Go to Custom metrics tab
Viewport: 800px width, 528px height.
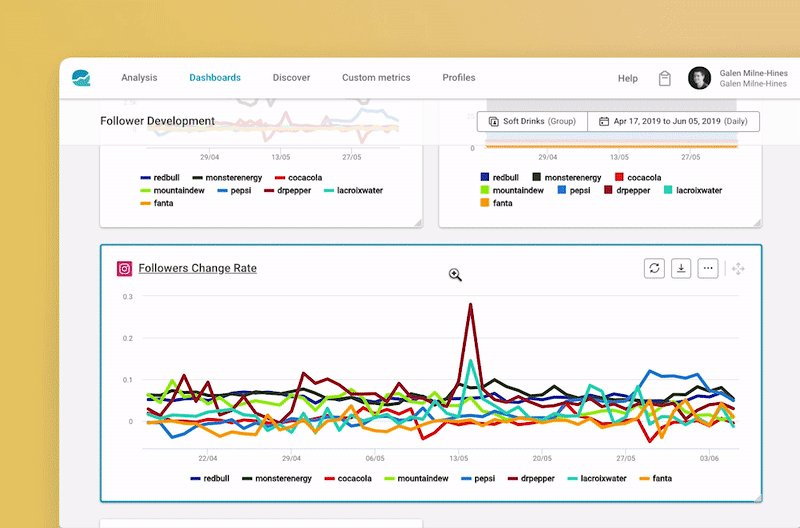pos(376,78)
